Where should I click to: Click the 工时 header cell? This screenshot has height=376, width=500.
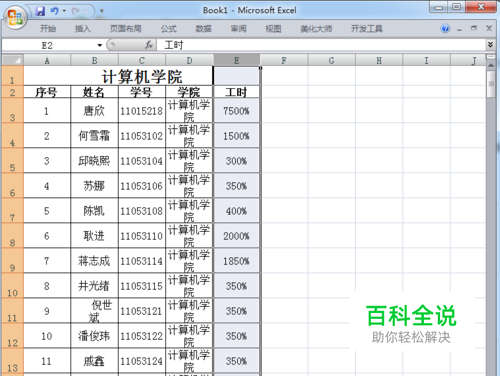(x=236, y=92)
